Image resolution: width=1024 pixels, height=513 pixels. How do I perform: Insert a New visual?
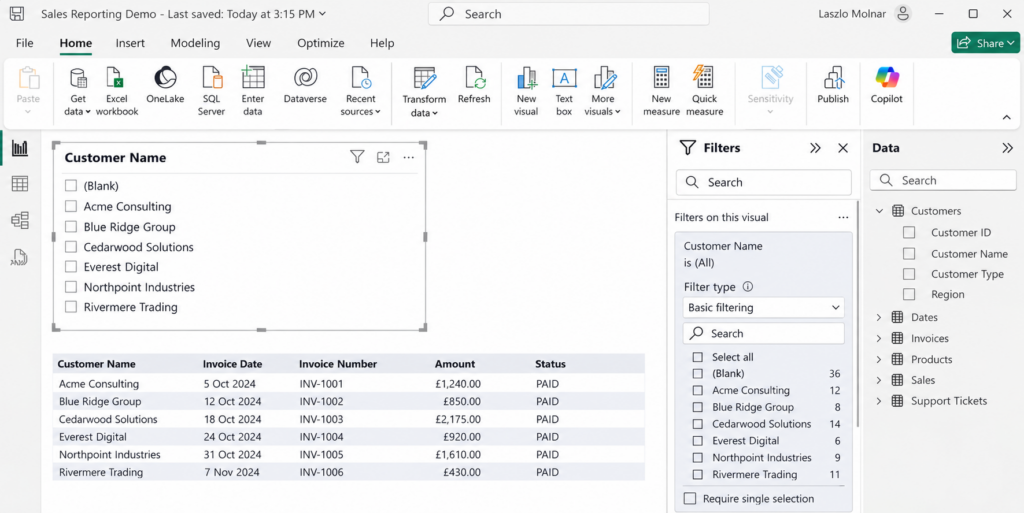click(x=526, y=91)
